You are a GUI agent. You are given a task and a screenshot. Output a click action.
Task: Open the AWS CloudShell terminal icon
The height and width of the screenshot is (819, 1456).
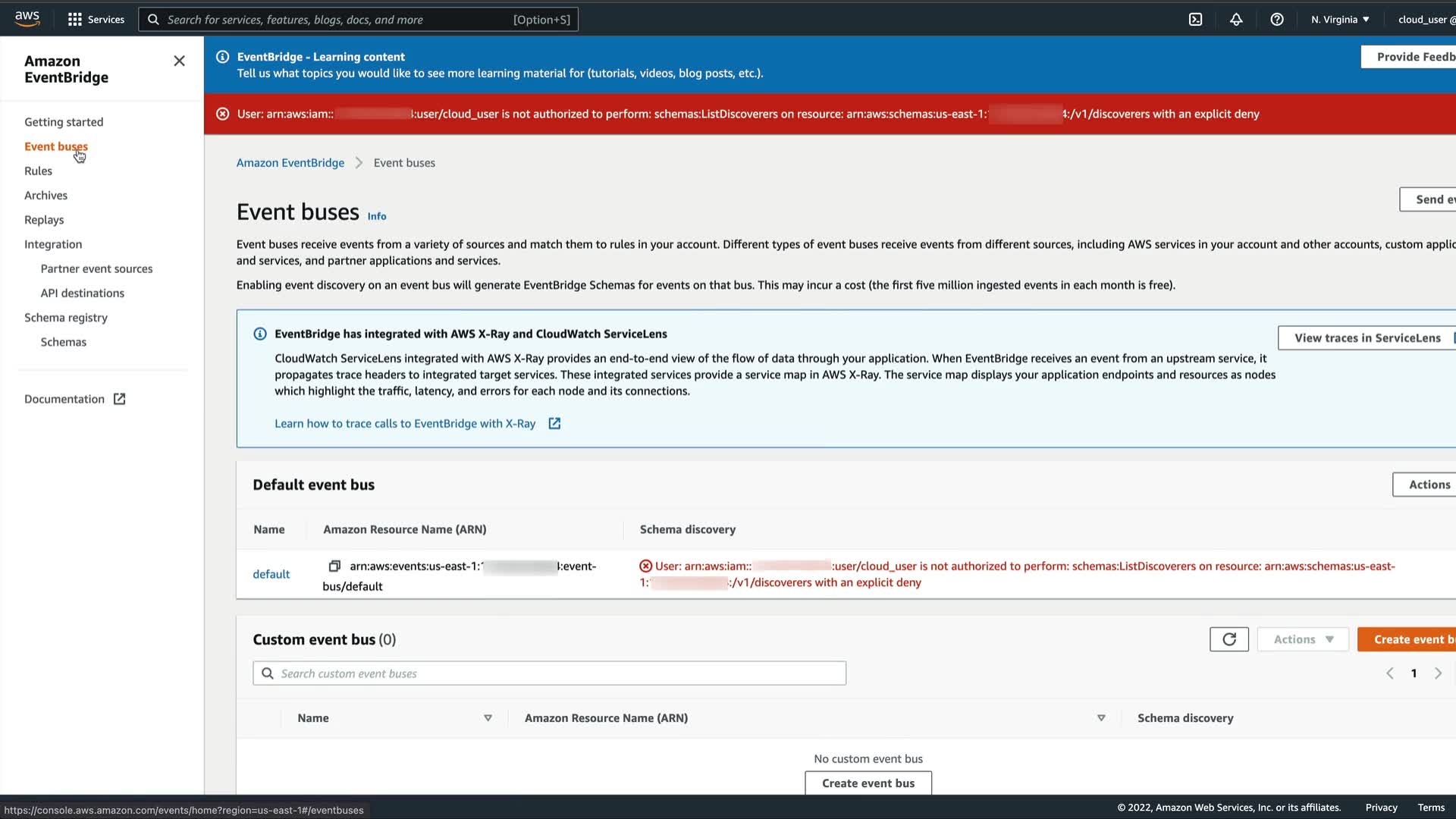(x=1195, y=20)
